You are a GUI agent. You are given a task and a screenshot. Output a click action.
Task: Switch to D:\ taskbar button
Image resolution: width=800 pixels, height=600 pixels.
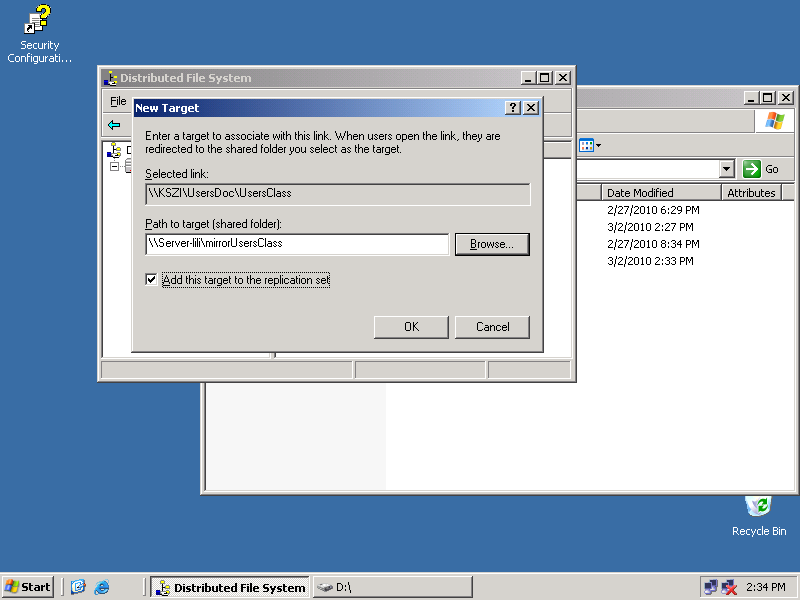[392, 588]
